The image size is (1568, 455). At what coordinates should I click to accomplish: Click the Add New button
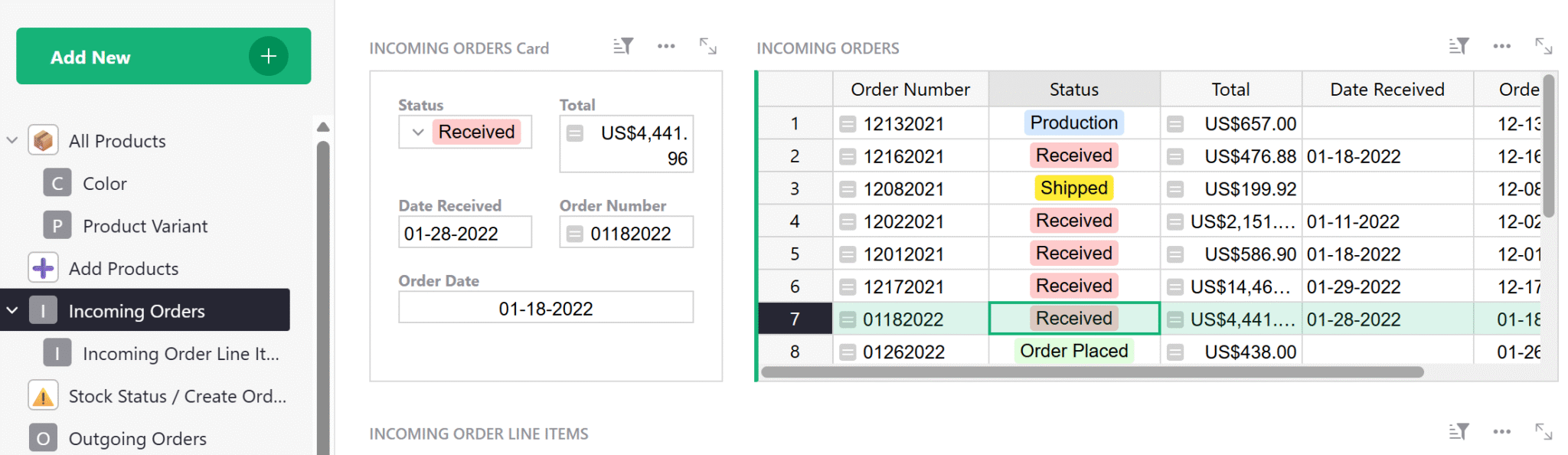tap(163, 56)
